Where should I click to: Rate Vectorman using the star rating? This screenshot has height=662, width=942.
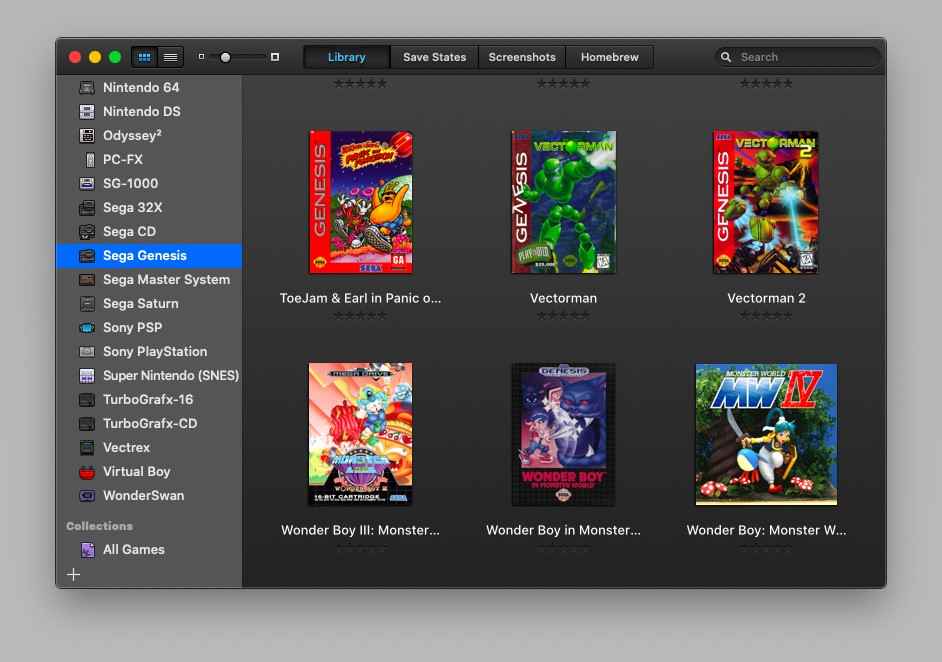[x=563, y=315]
